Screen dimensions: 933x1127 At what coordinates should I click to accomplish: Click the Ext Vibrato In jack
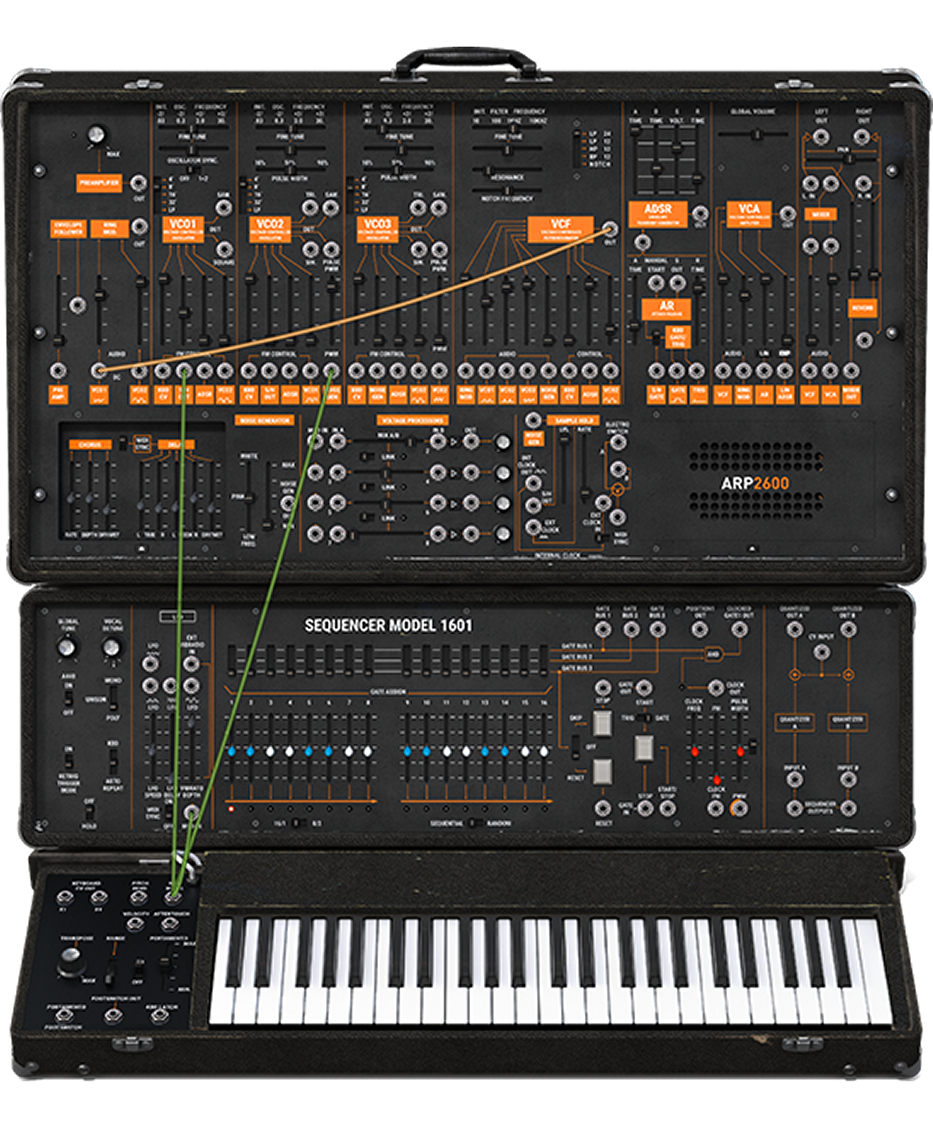(x=191, y=663)
